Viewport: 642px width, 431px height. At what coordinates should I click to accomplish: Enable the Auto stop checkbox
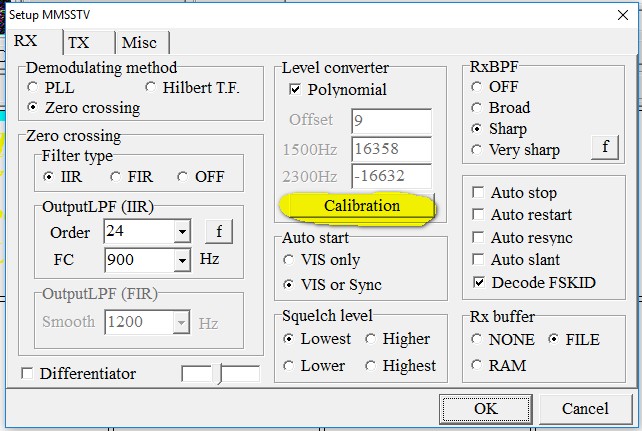pyautogui.click(x=479, y=193)
